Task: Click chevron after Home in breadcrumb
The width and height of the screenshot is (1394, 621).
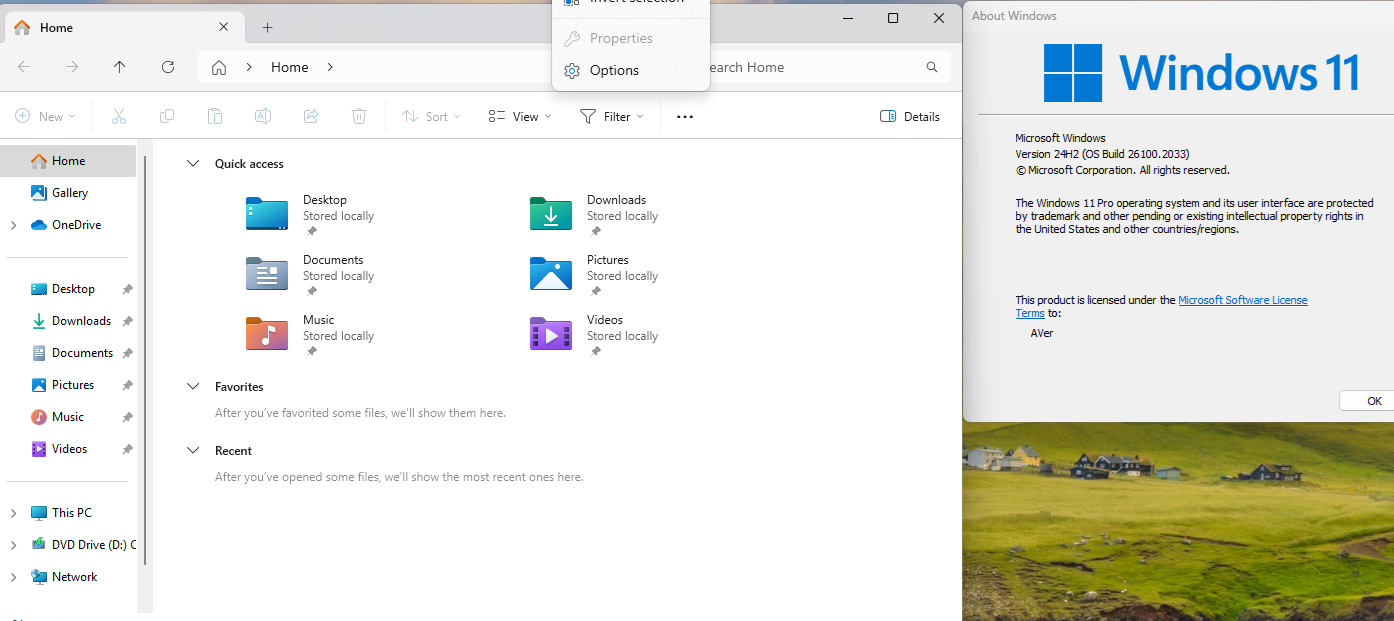Action: [x=330, y=67]
